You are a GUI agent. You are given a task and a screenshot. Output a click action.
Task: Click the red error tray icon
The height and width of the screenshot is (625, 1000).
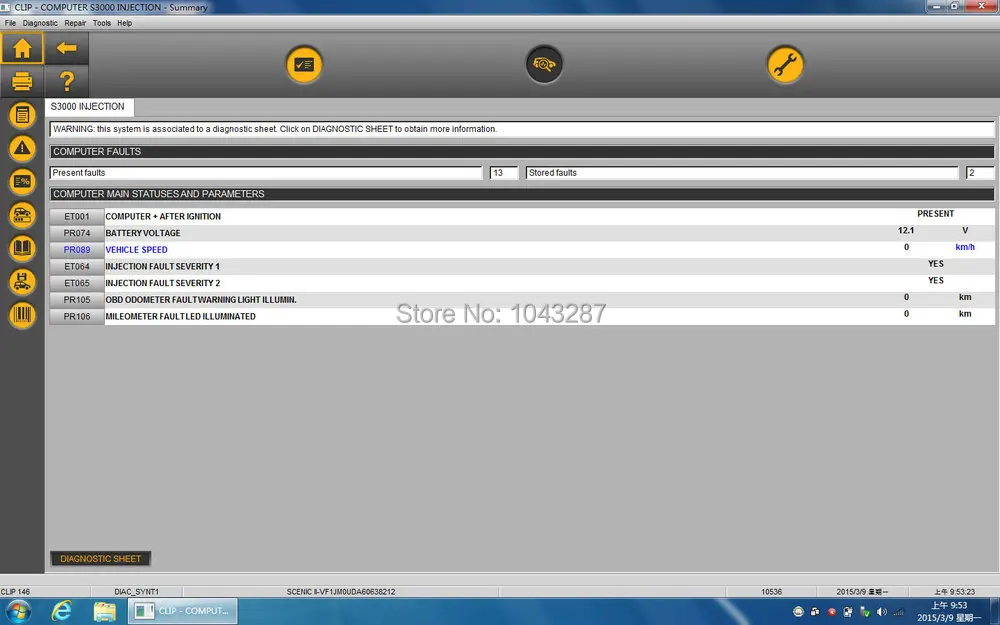[832, 612]
